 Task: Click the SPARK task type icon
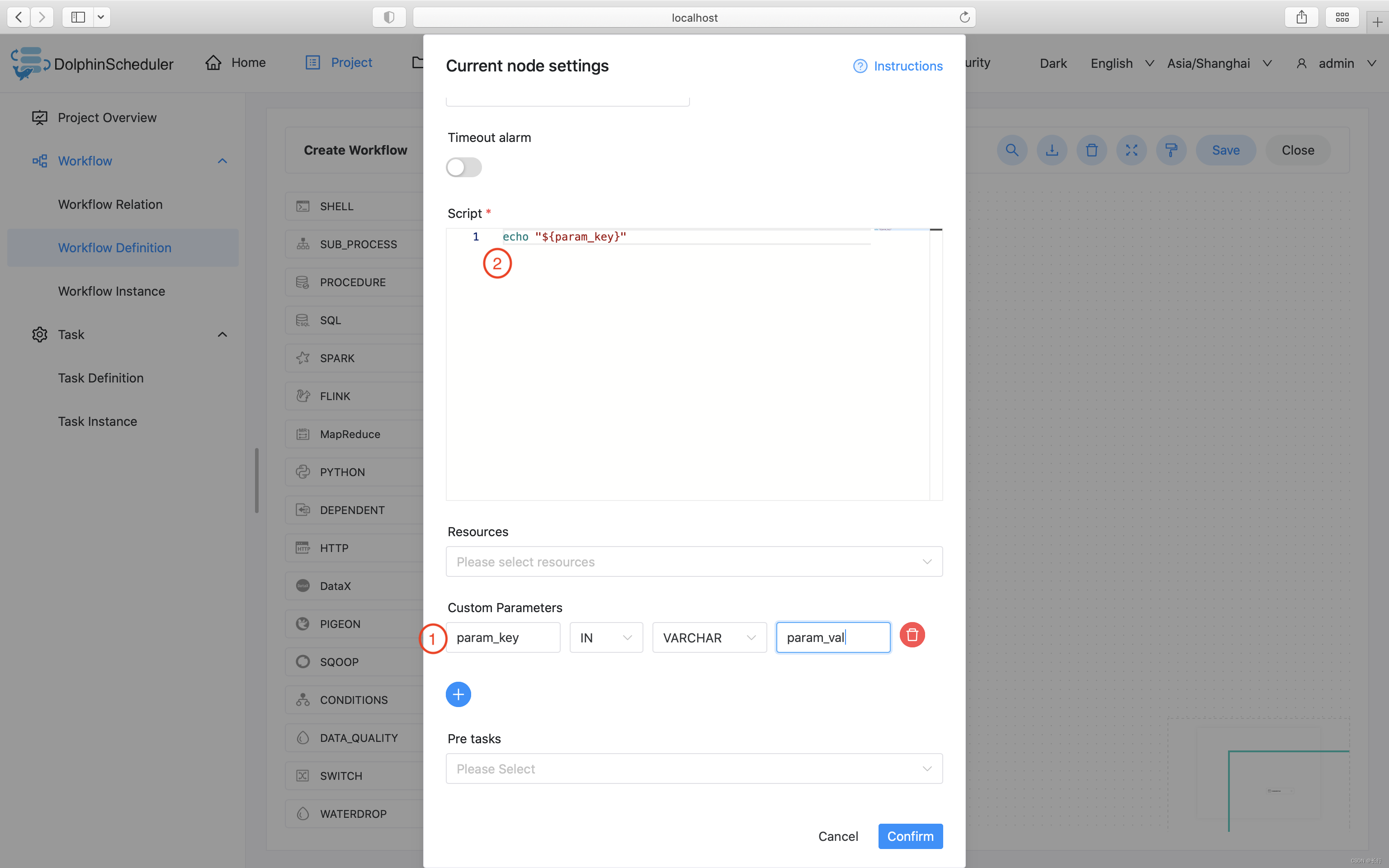pos(302,358)
